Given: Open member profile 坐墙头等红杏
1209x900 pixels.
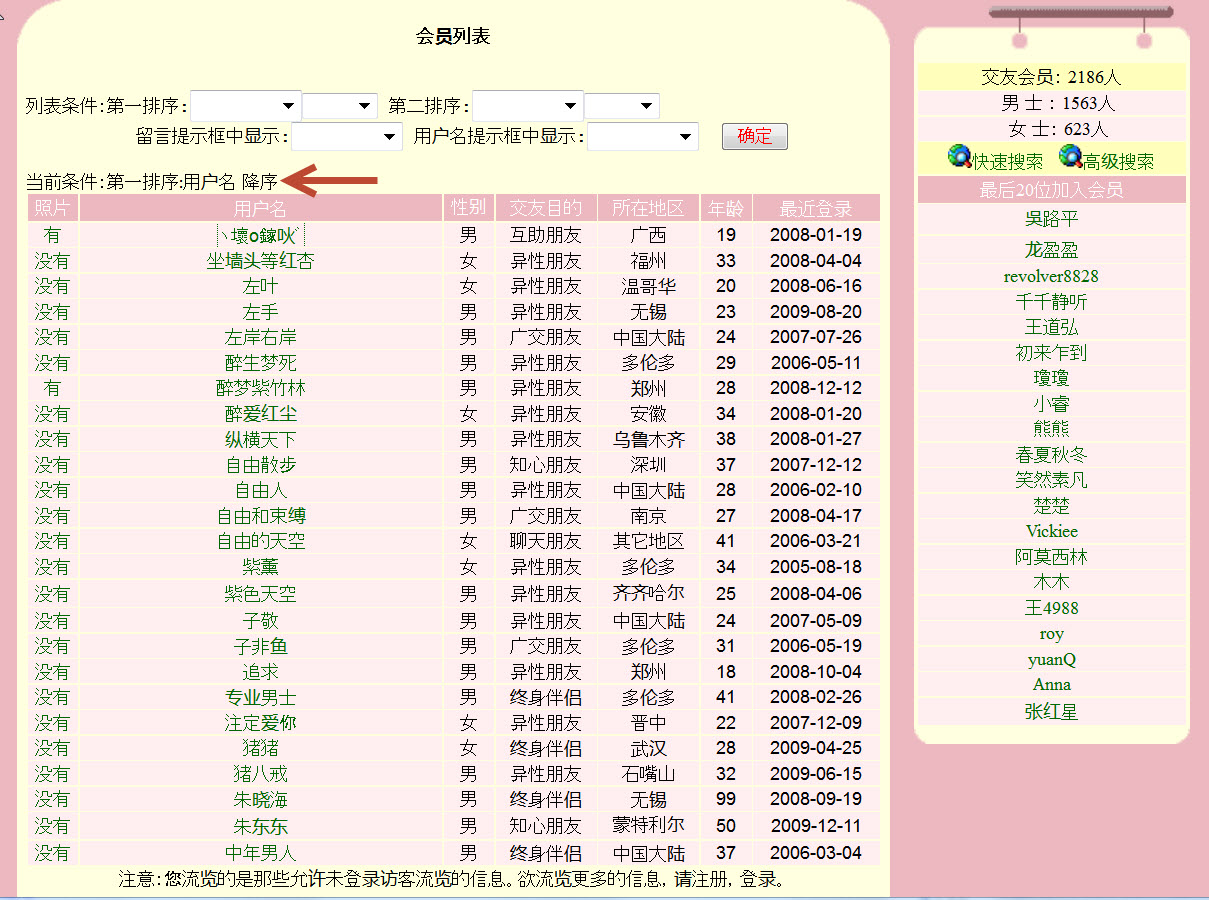Looking at the screenshot, I should [260, 261].
